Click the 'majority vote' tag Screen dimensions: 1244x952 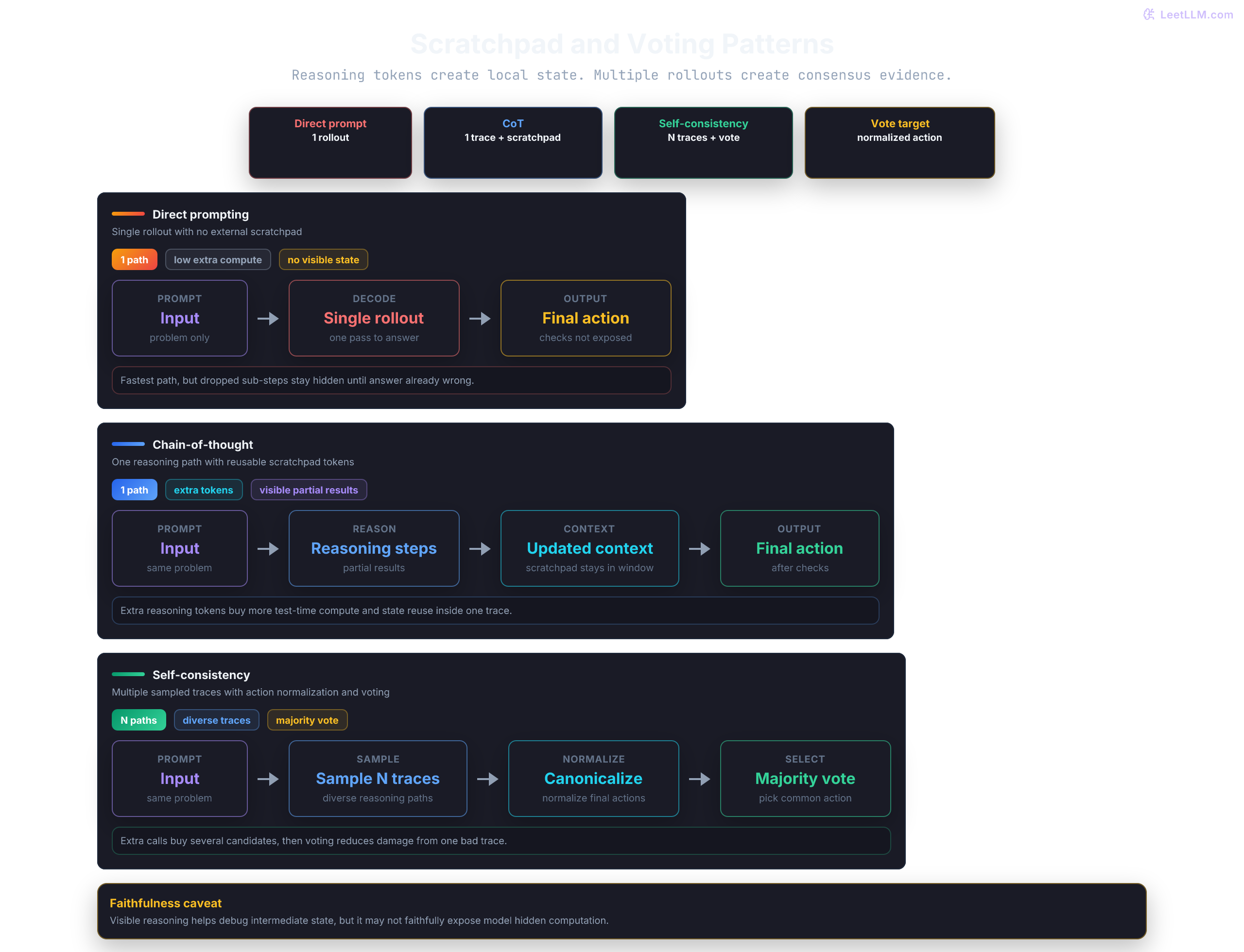point(307,720)
